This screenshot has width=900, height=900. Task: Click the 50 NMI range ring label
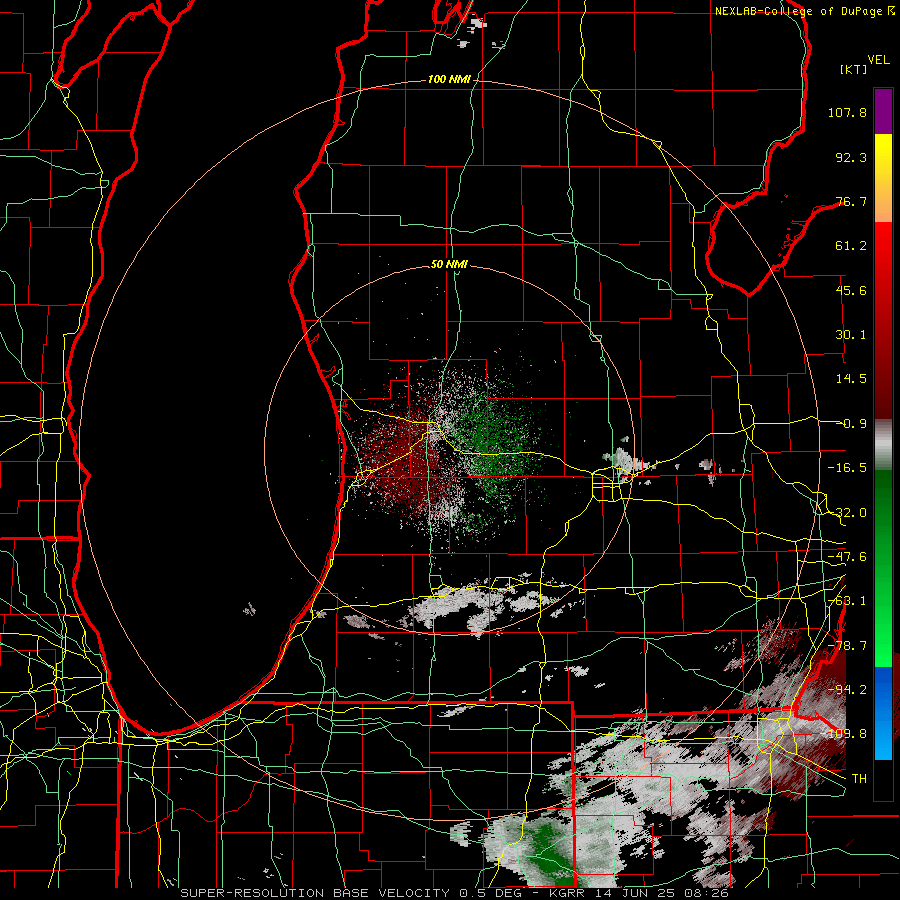point(449,265)
